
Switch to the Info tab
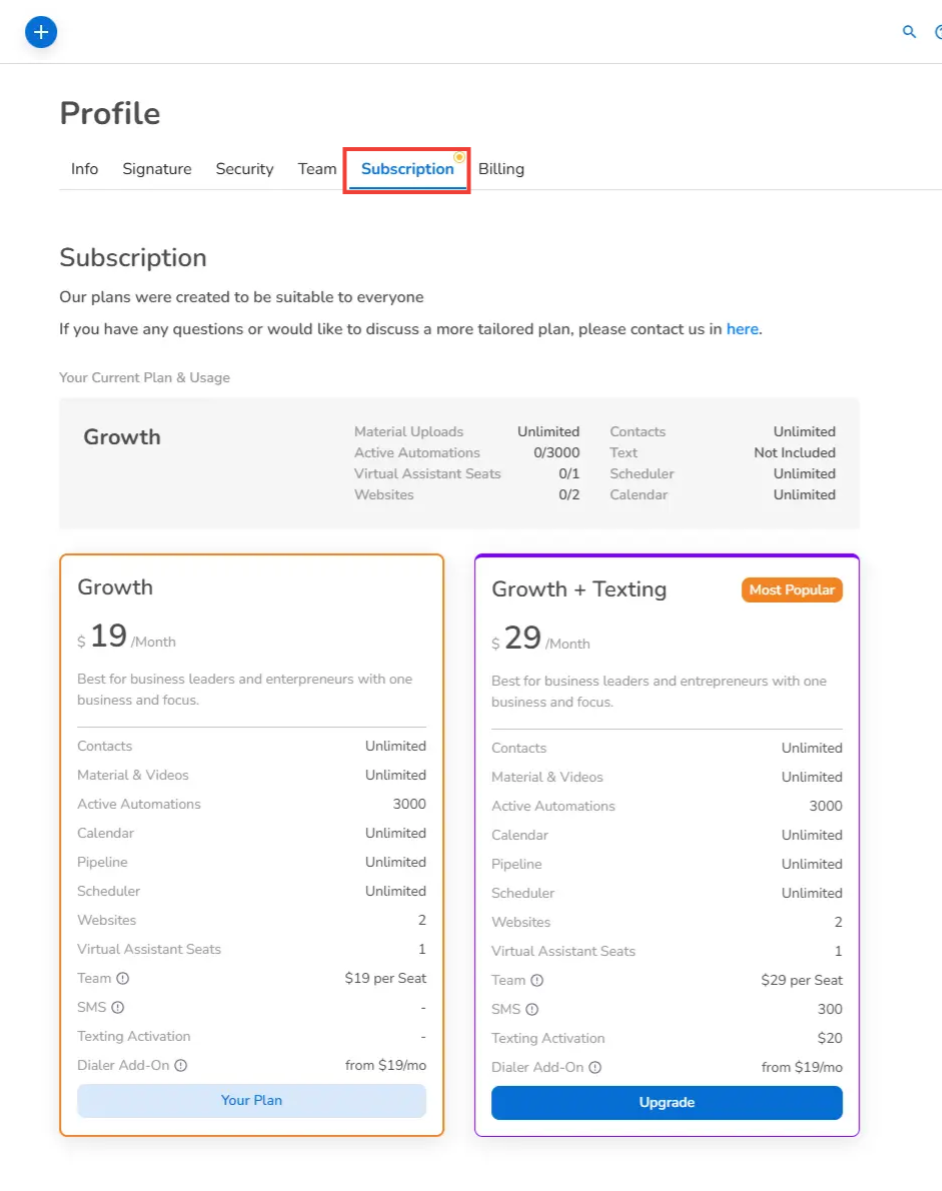(85, 169)
